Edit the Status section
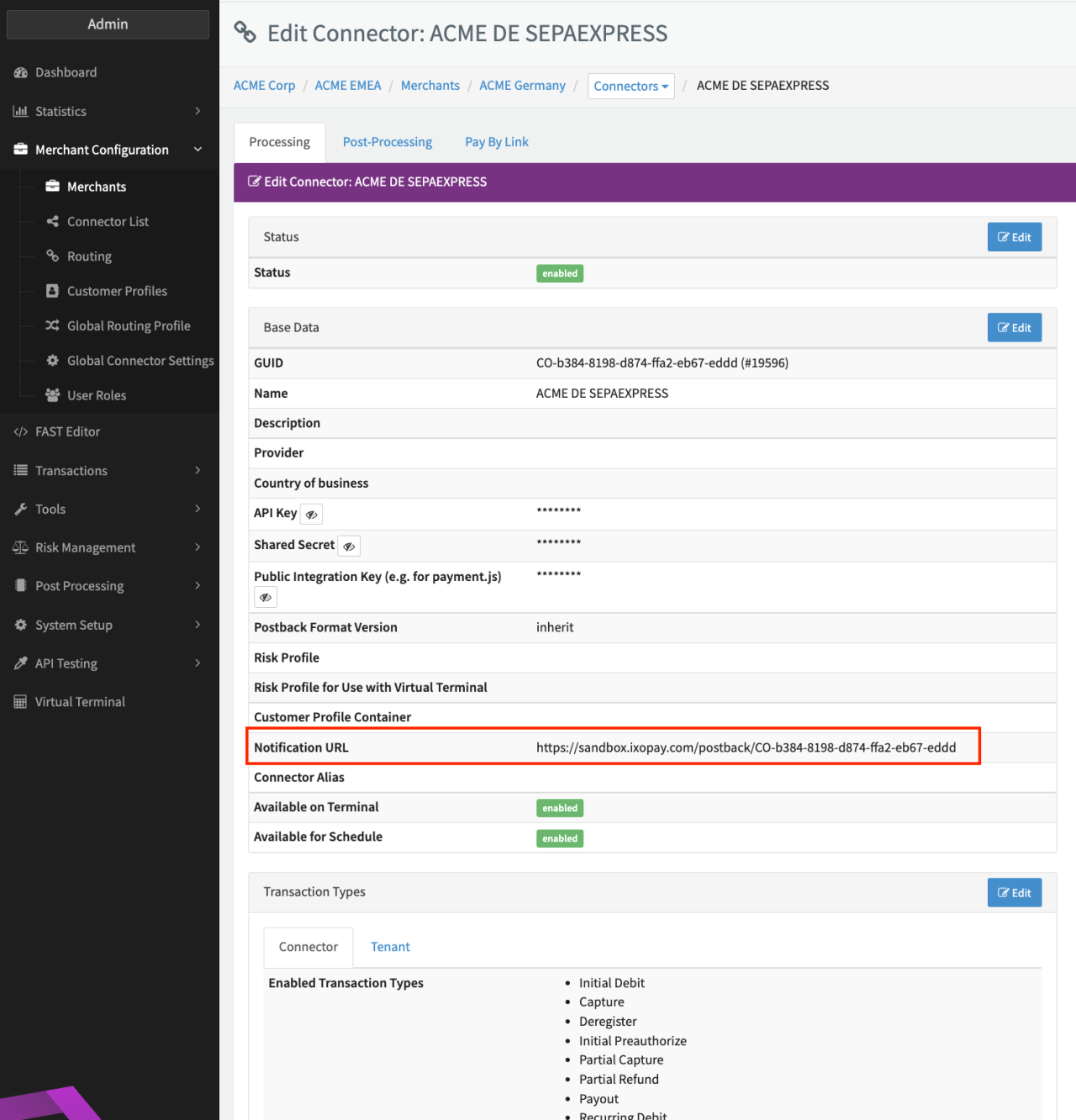The width and height of the screenshot is (1076, 1120). tap(1014, 237)
